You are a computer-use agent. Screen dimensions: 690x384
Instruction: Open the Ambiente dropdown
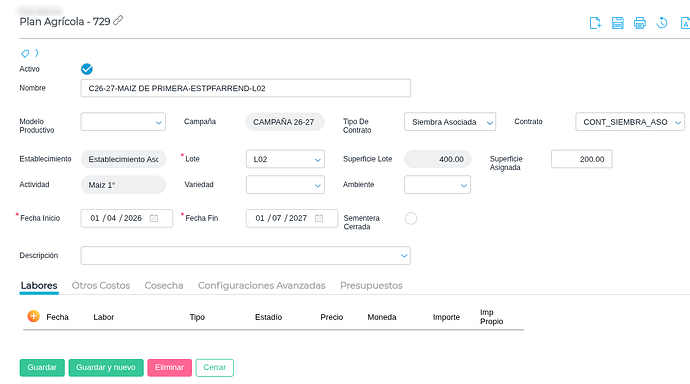coord(437,185)
